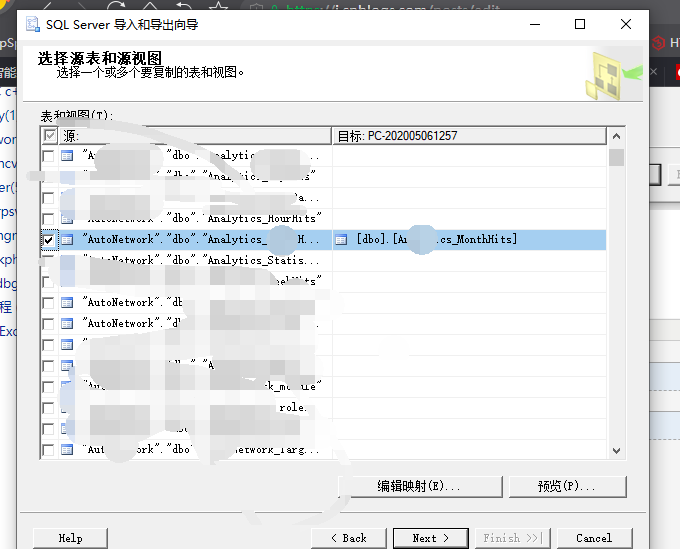This screenshot has width=680, height=549.
Task: Click the 目标: PC-202005061257 column header
Action: tap(469, 136)
